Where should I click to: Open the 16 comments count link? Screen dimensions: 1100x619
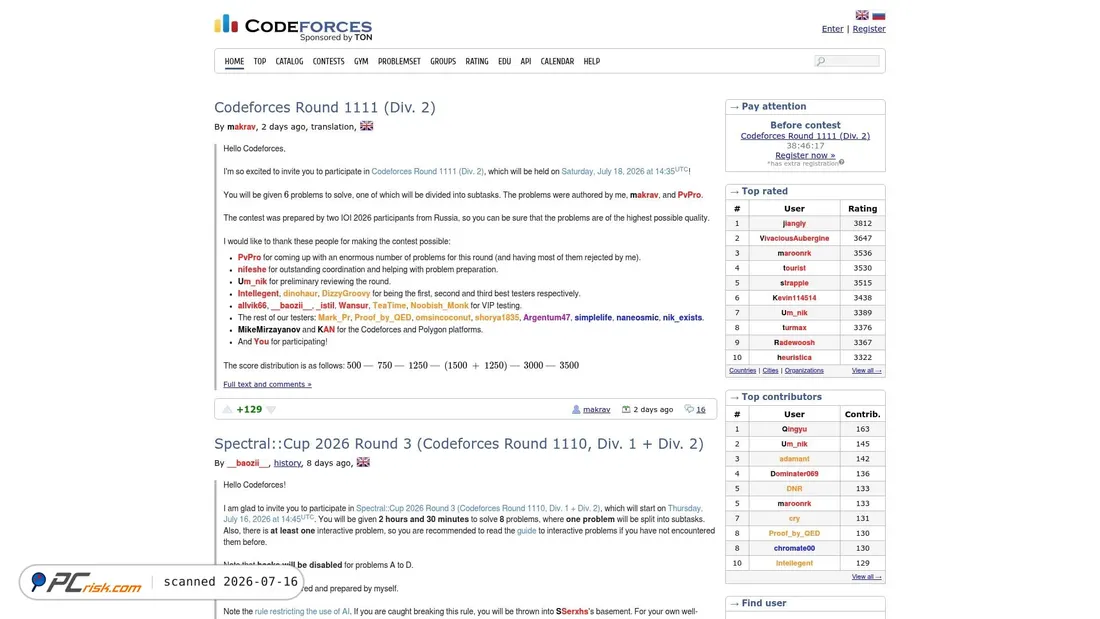pyautogui.click(x=700, y=409)
